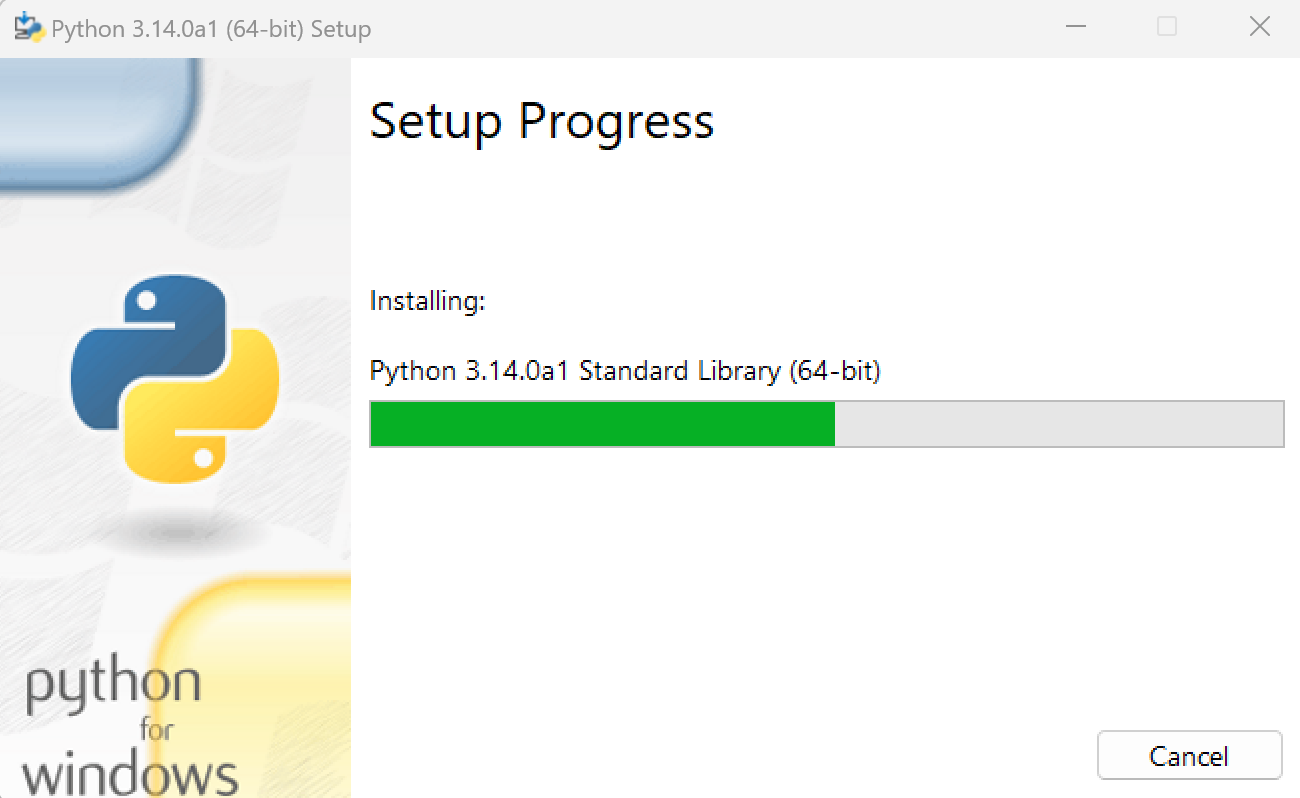Cancel the Python installation
This screenshot has height=798, width=1300.
click(1189, 755)
